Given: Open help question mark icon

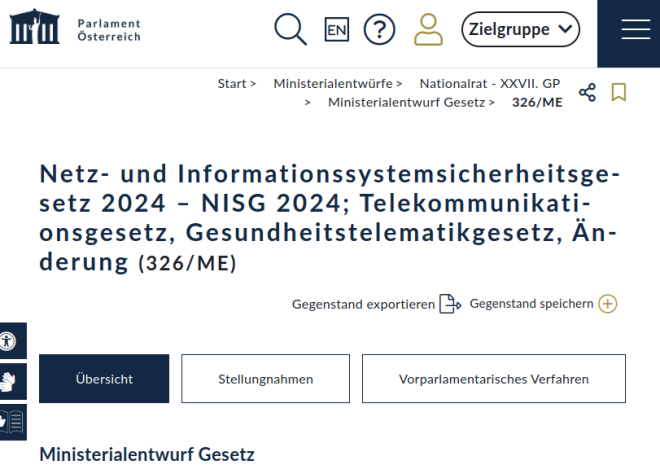Looking at the screenshot, I should pyautogui.click(x=379, y=29).
